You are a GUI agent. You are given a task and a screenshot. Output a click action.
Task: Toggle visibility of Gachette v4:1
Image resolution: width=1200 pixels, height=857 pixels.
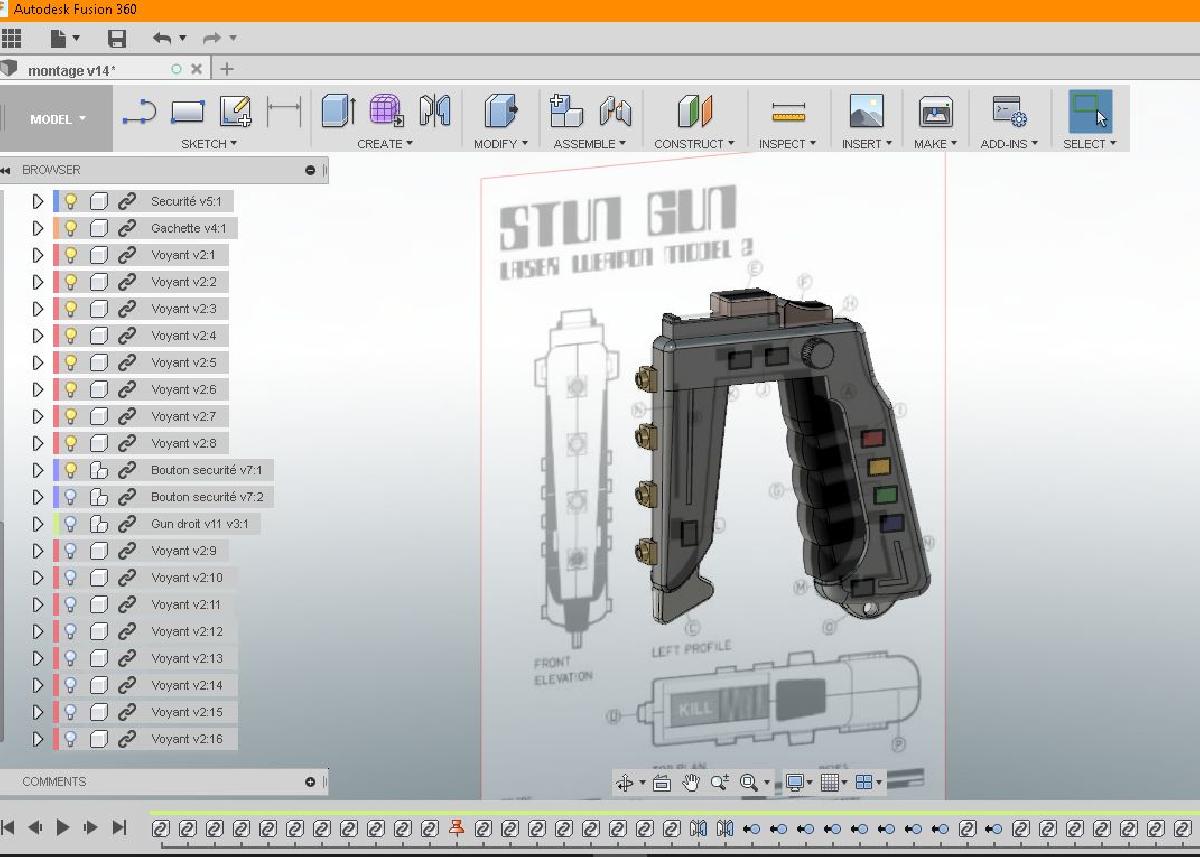tap(71, 228)
